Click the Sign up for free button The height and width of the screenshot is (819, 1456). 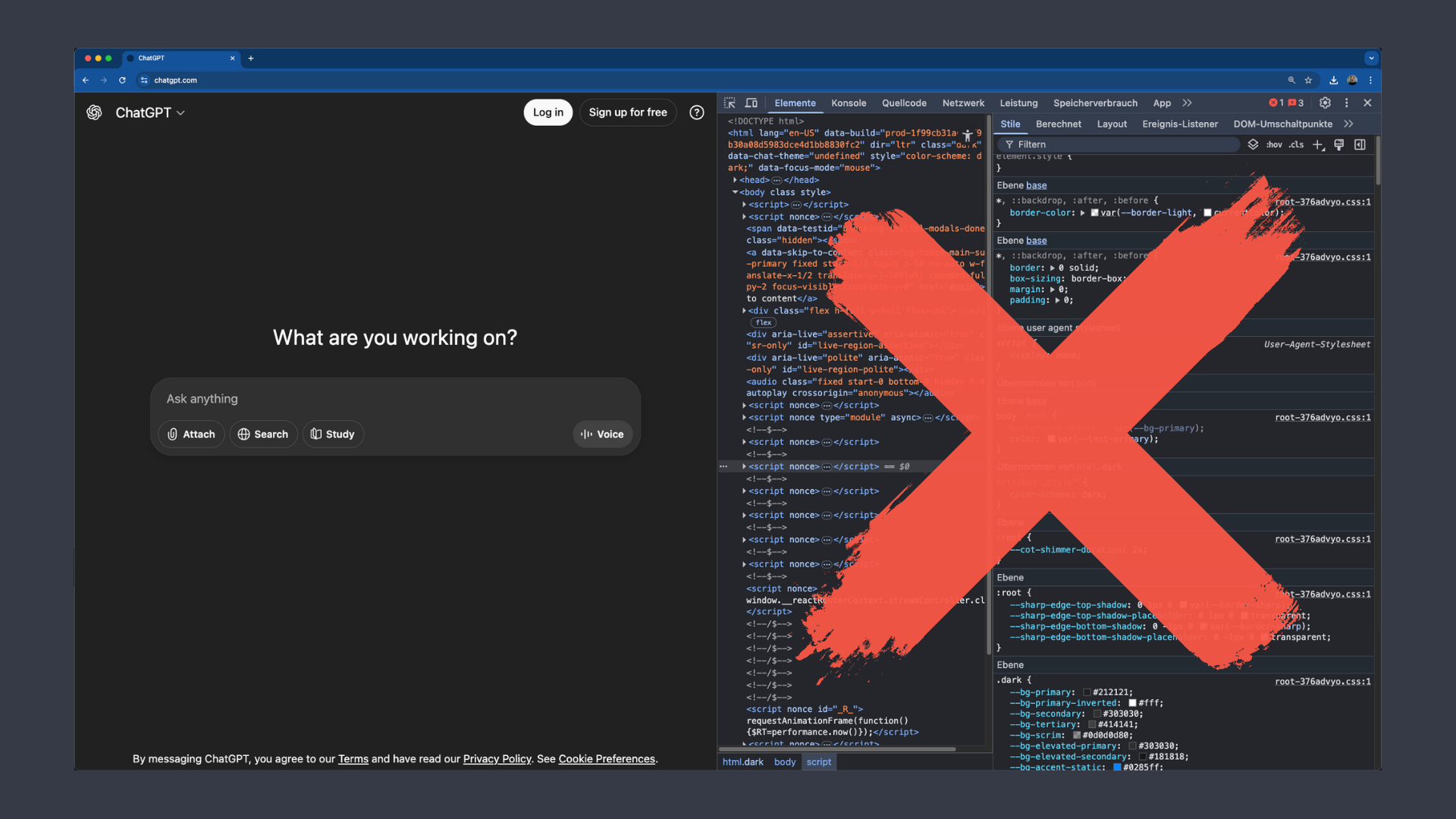coord(628,111)
